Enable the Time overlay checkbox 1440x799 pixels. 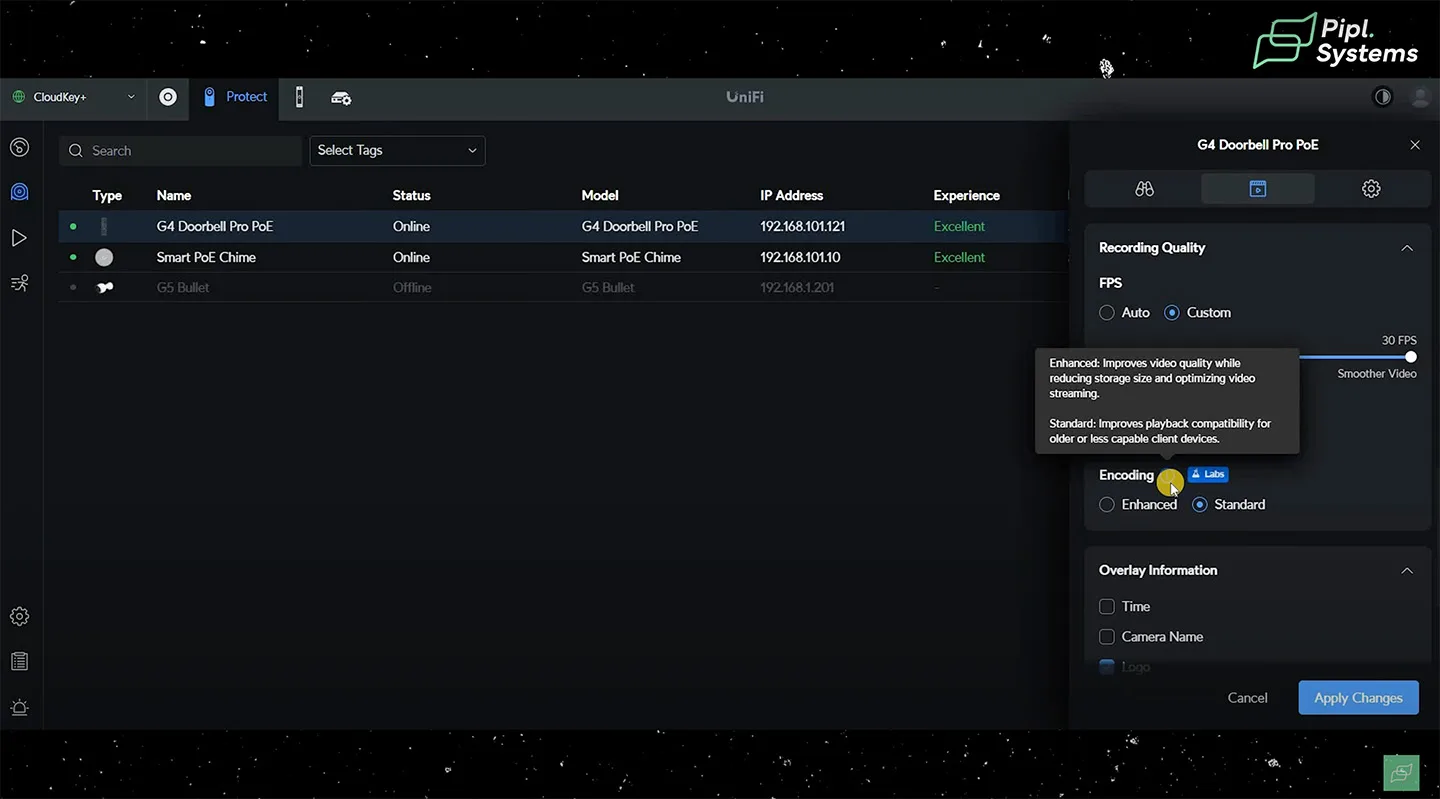(1107, 607)
